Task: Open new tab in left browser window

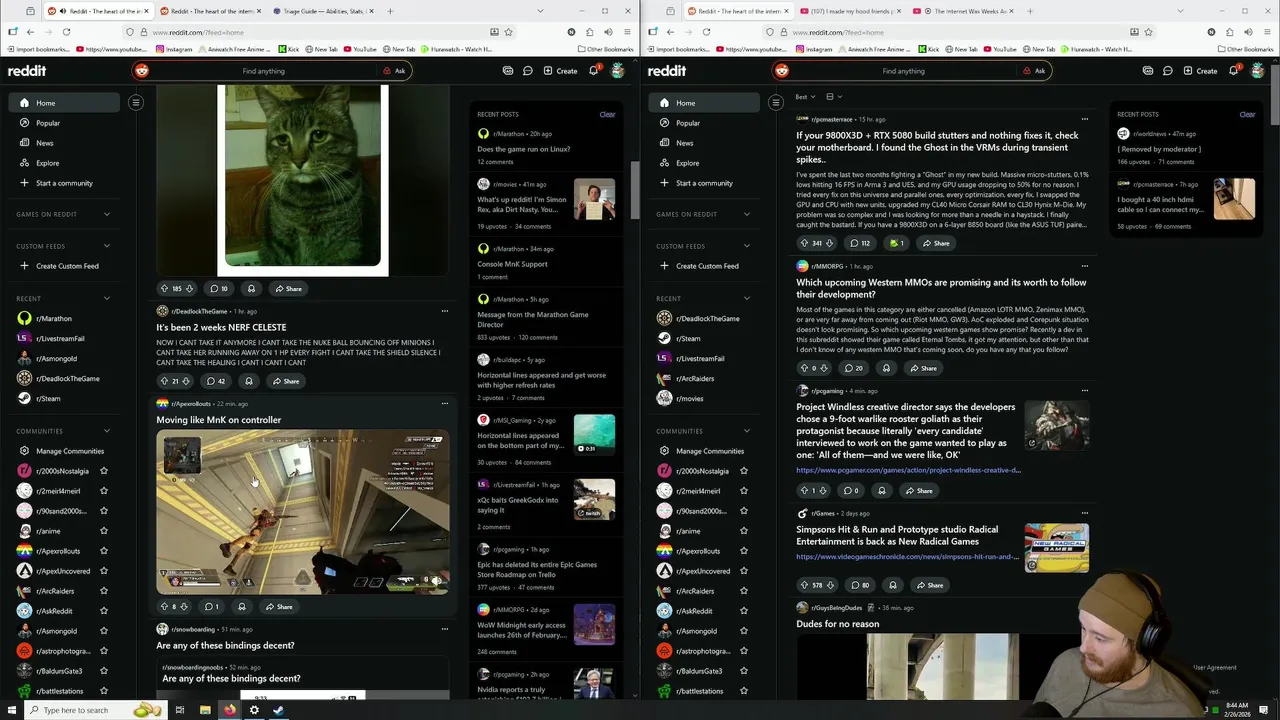Action: (x=390, y=11)
